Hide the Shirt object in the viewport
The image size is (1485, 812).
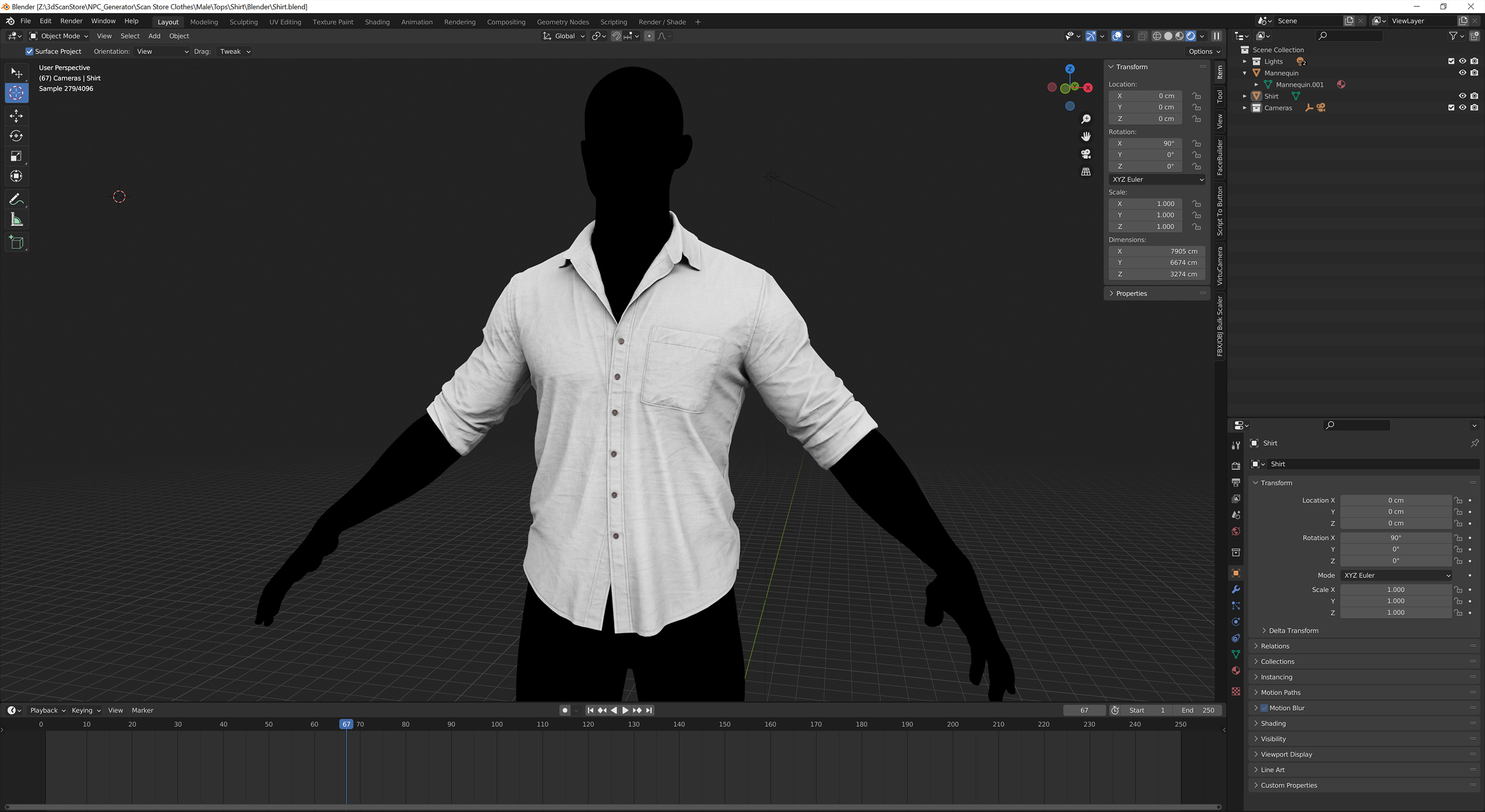point(1463,96)
